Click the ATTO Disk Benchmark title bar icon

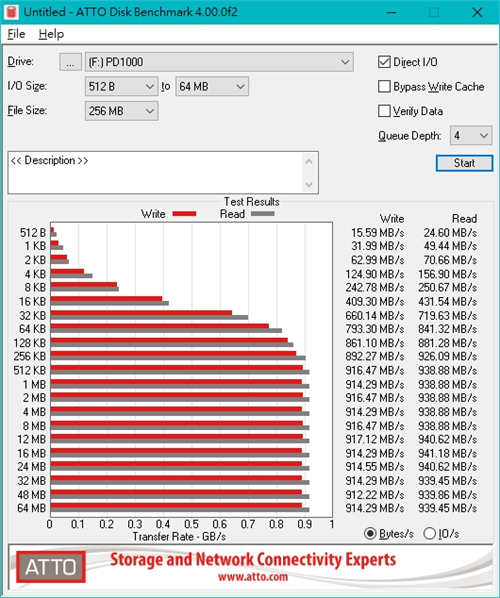11,12
